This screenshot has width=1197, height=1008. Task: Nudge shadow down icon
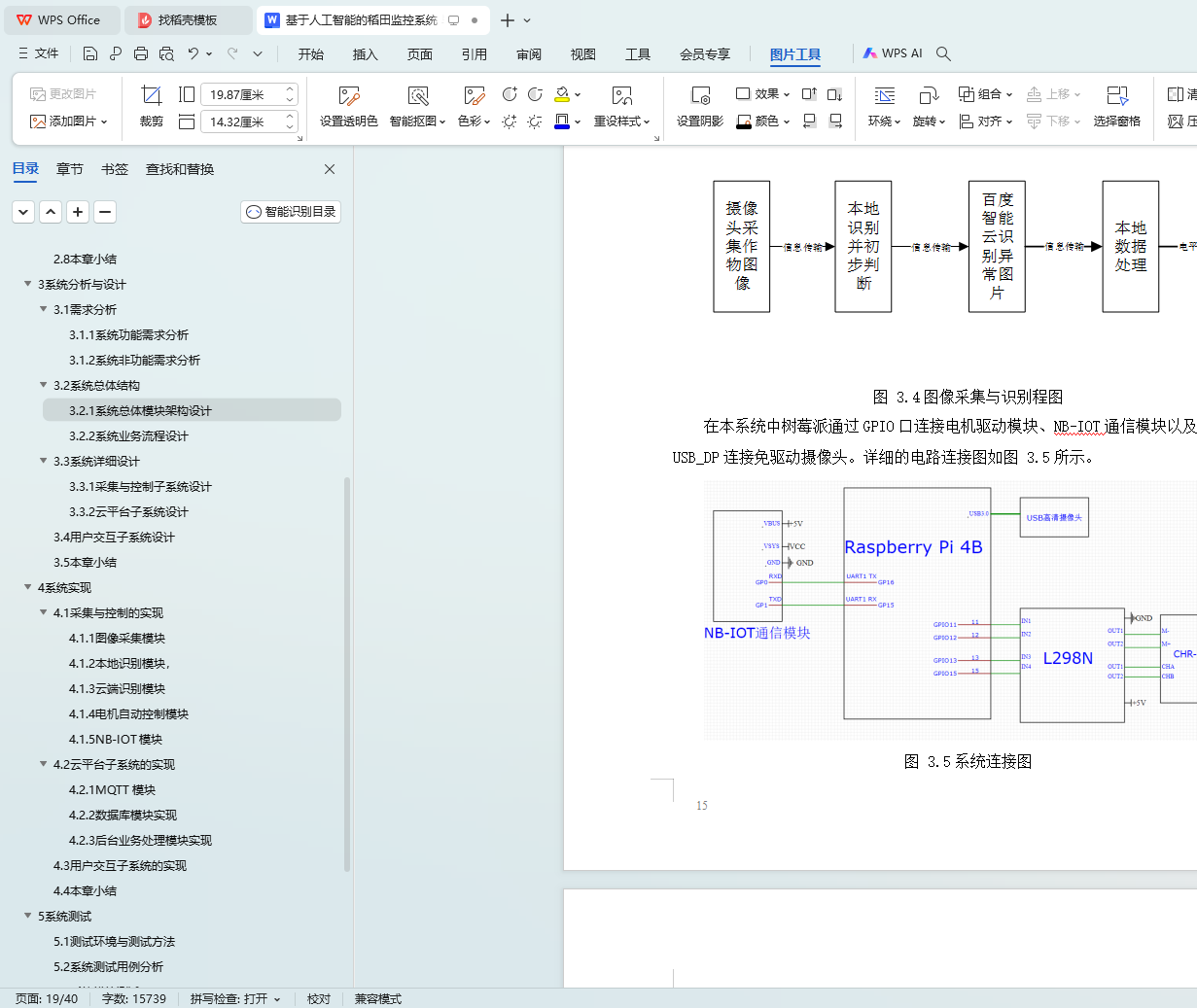(x=835, y=94)
